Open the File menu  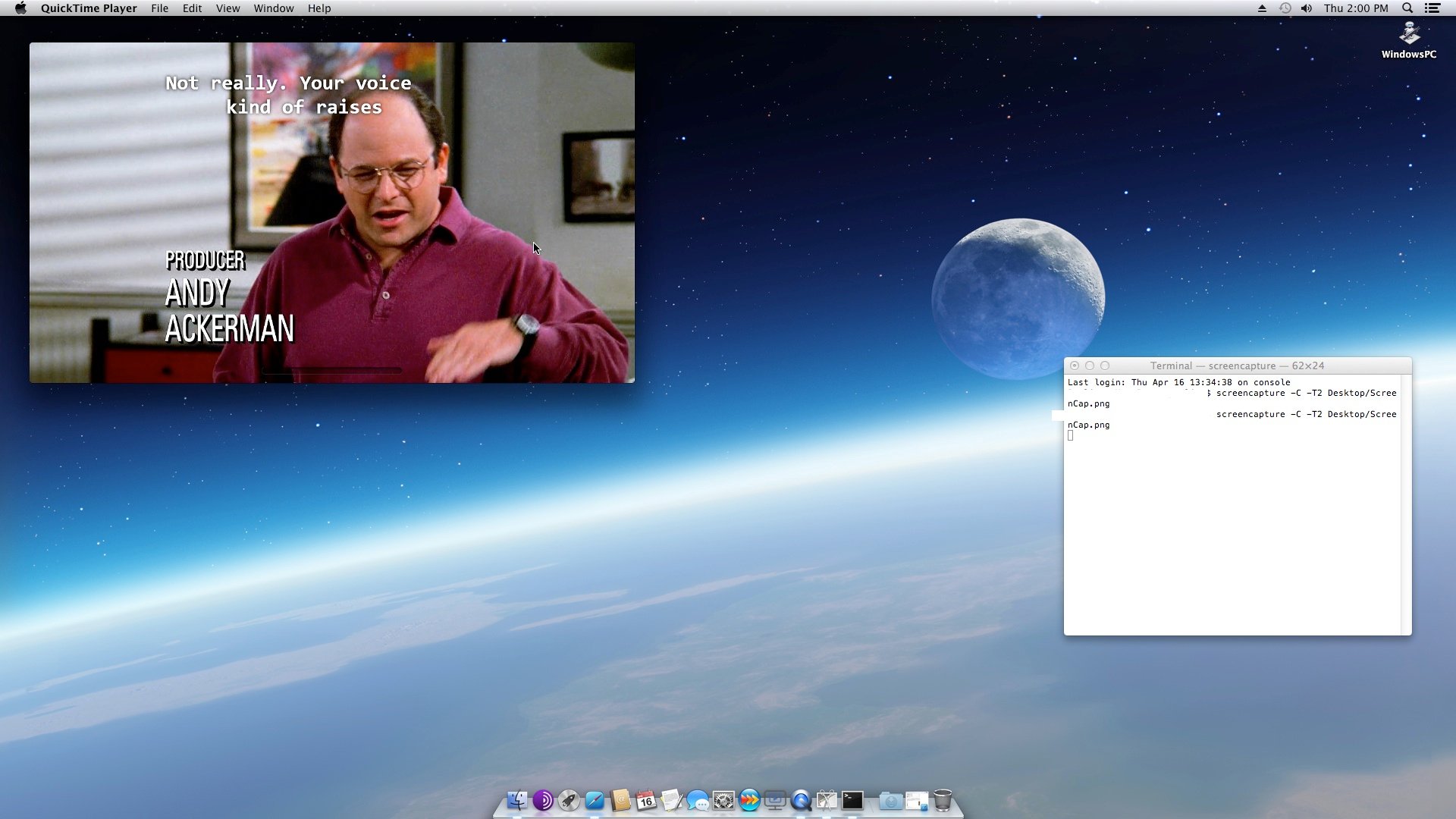point(159,8)
